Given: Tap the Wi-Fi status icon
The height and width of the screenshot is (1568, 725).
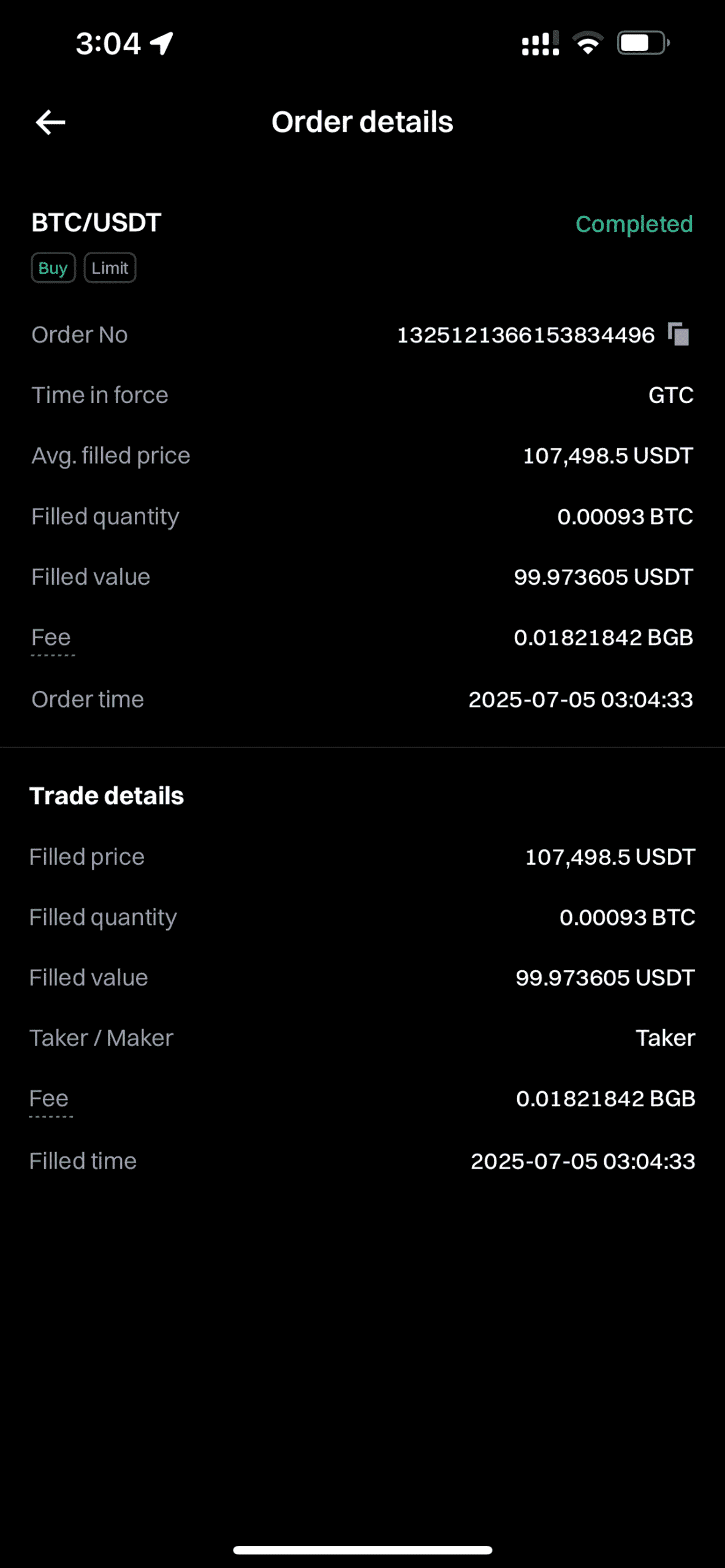Looking at the screenshot, I should click(587, 43).
